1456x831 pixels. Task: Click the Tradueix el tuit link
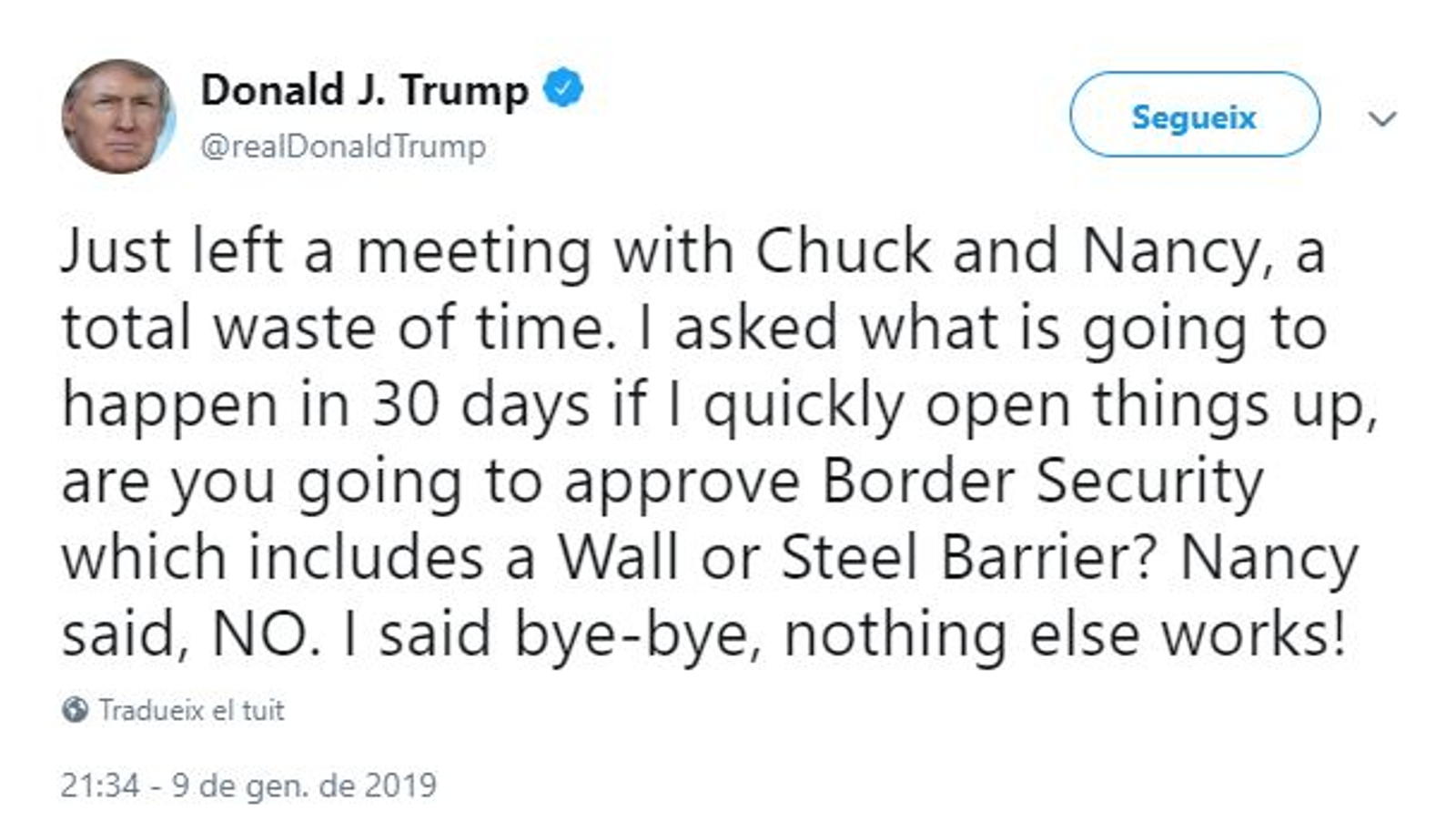coord(191,710)
